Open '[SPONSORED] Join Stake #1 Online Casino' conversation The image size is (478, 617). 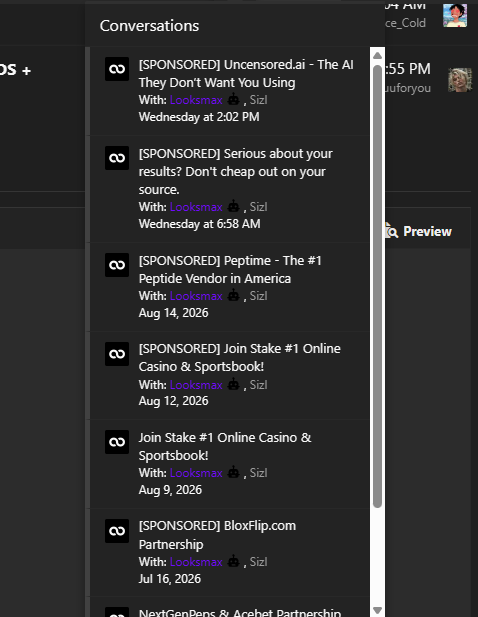240,358
